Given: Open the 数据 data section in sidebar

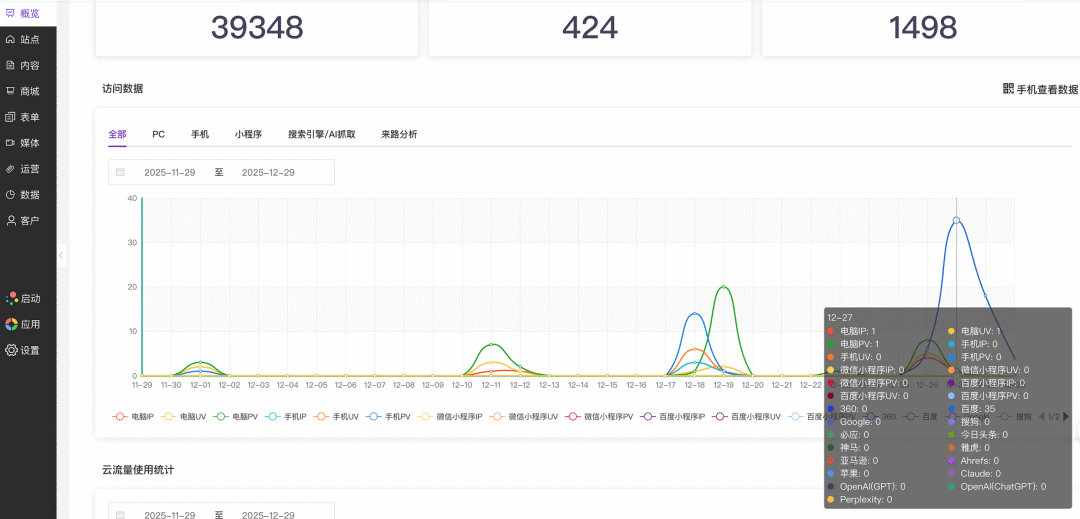Looking at the screenshot, I should [x=22, y=195].
